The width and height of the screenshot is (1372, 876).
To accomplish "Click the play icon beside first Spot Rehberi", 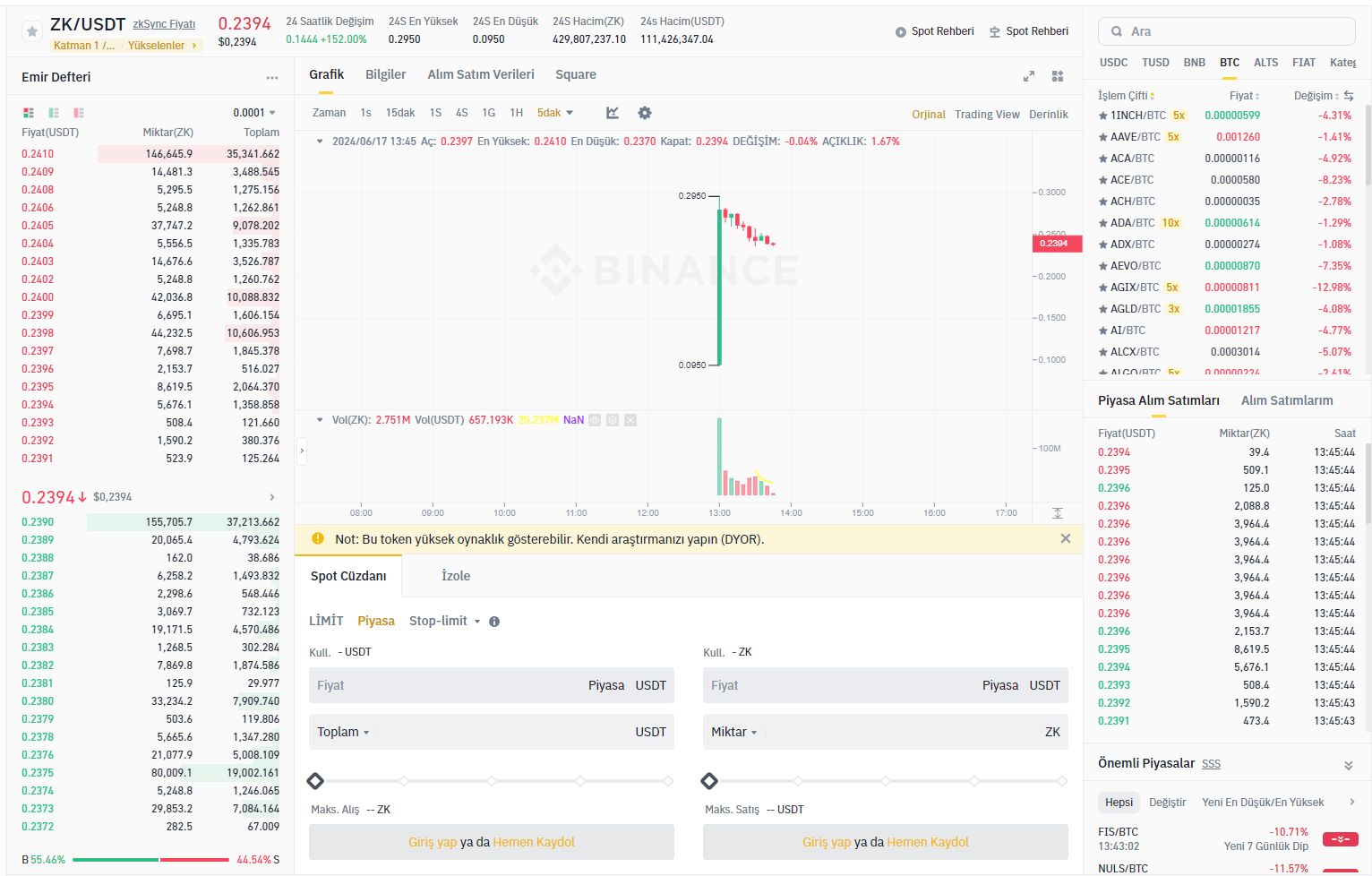I will (901, 32).
